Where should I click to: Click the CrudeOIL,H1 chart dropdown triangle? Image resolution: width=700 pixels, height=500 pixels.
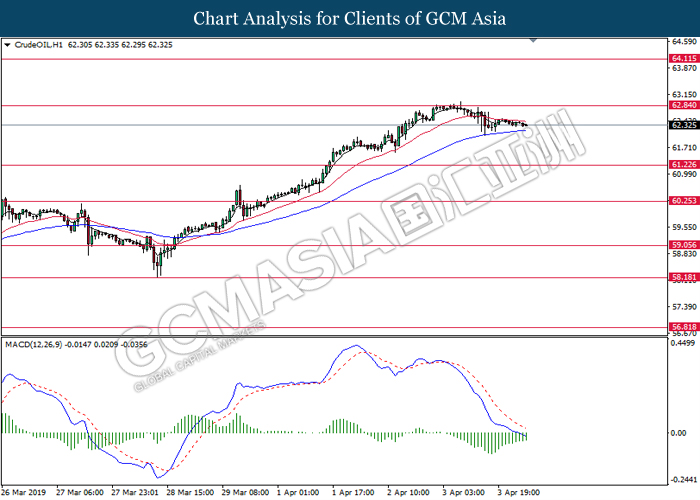click(x=7, y=45)
